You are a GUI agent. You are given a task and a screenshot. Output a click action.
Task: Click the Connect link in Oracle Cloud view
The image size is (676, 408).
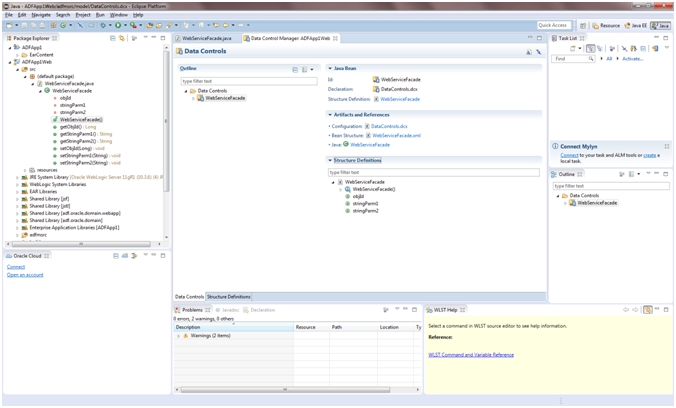pos(16,267)
